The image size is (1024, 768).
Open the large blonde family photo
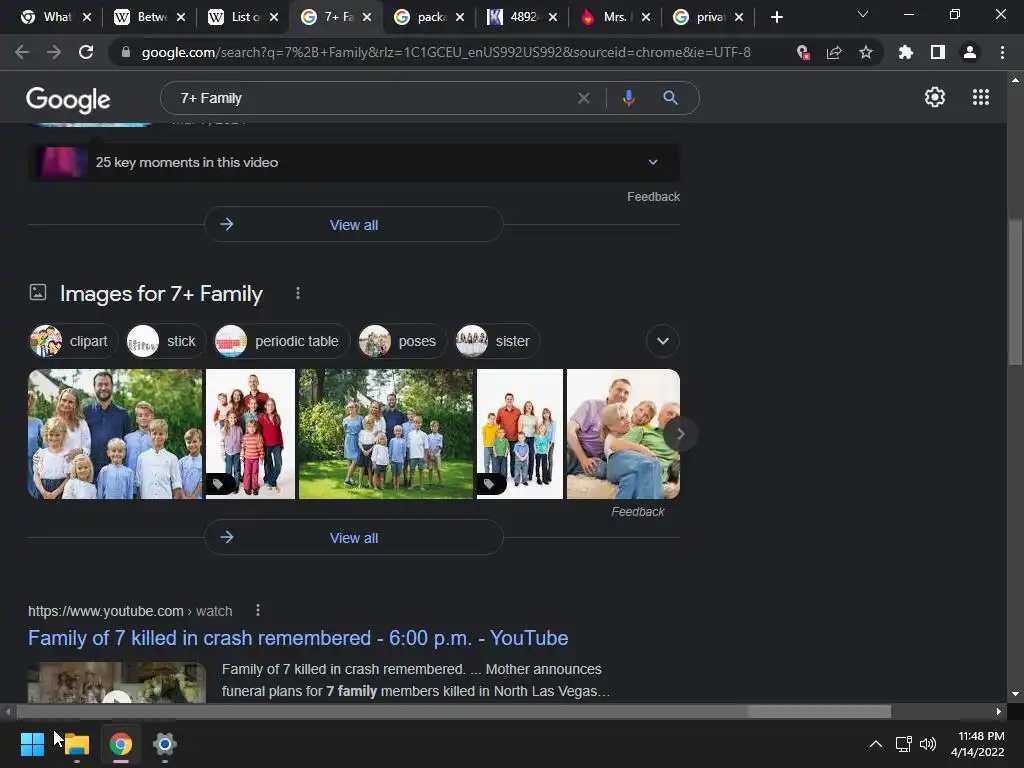pyautogui.click(x=115, y=434)
